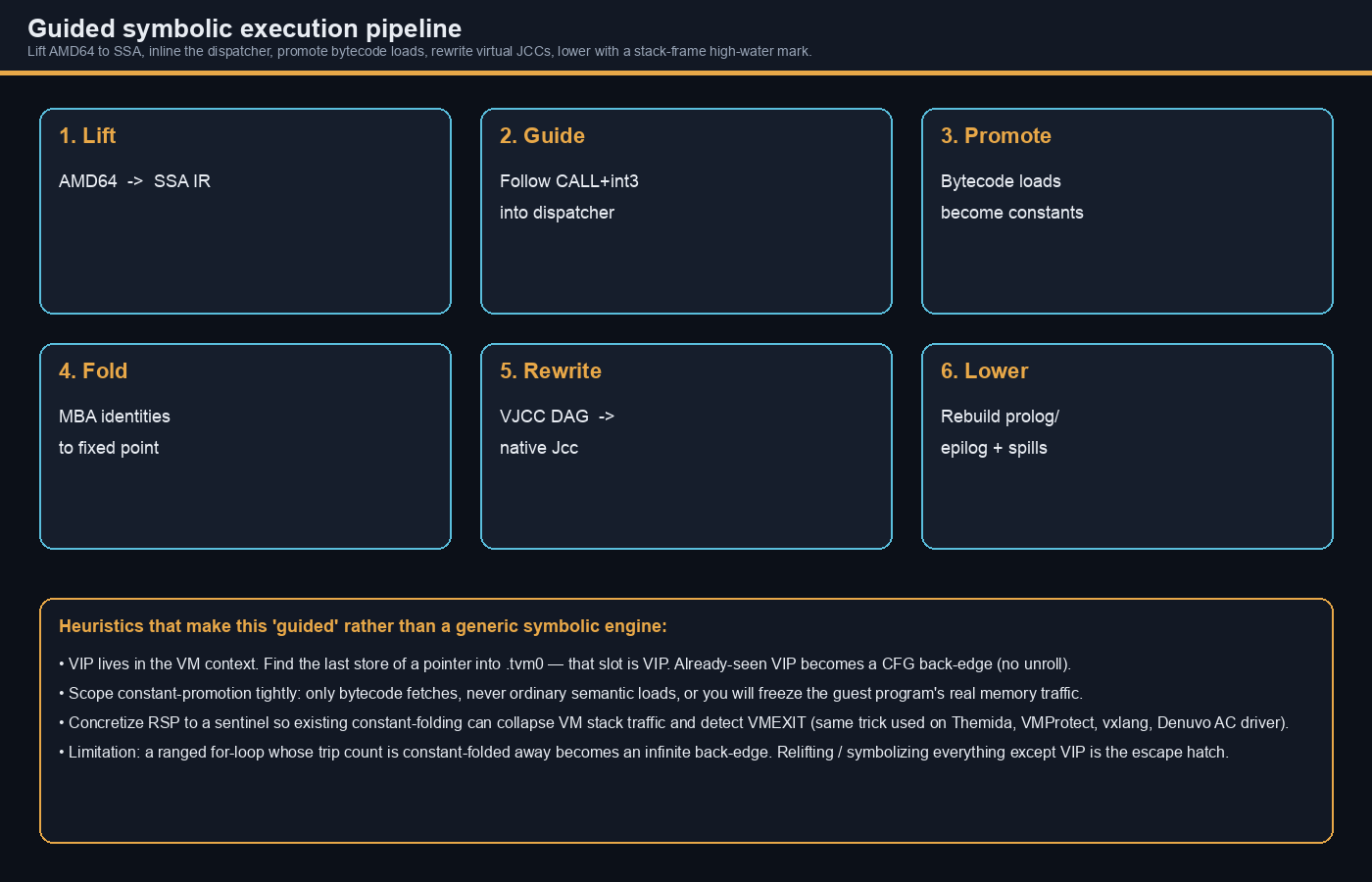
Task: Click the line "Rebuild prolog/"
Action: coord(1000,416)
